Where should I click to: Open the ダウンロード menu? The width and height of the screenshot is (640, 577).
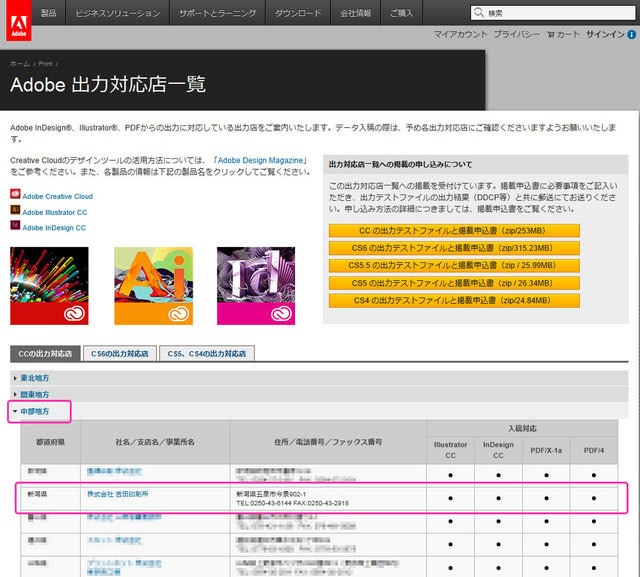(298, 13)
